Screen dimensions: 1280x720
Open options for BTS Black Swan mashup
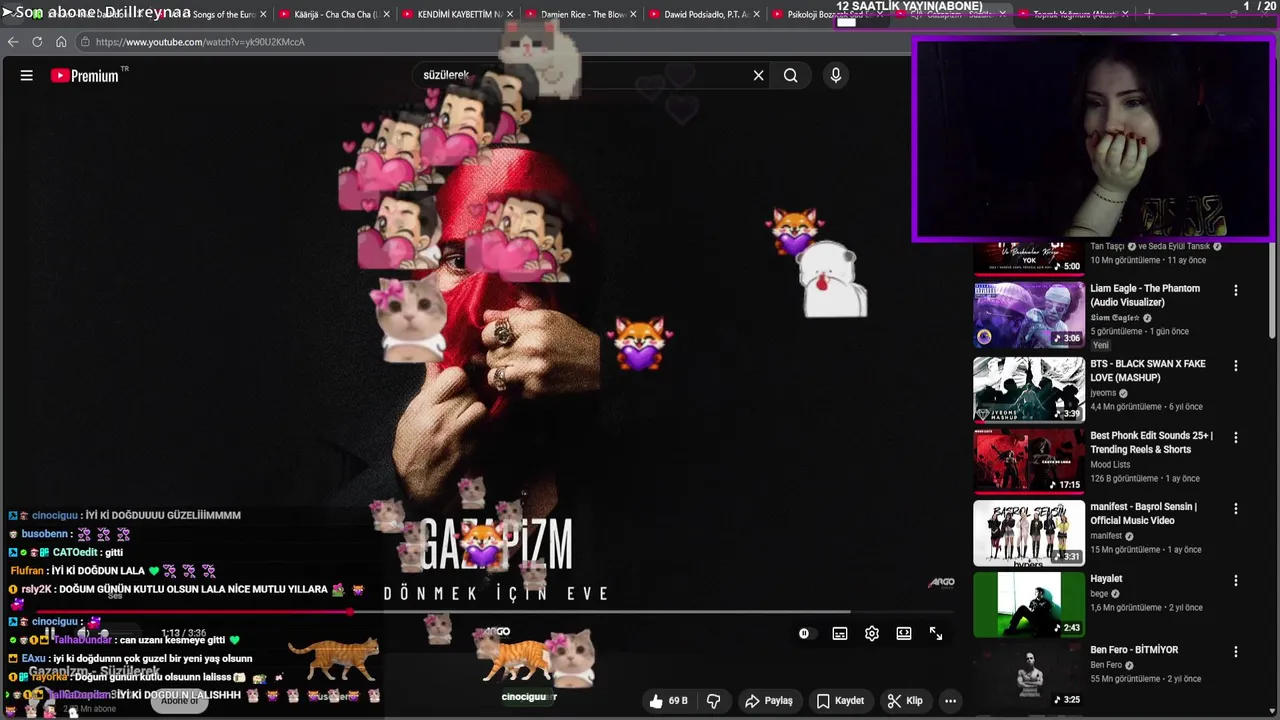pos(1236,366)
